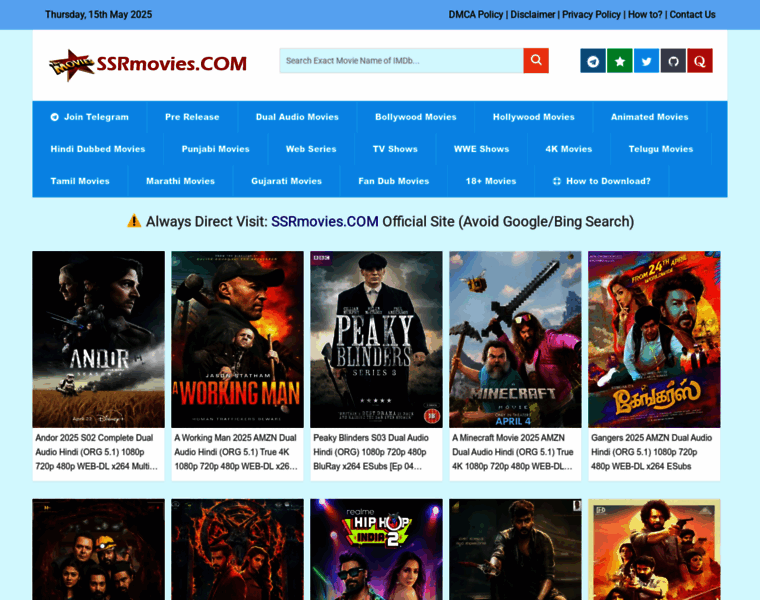760x600 pixels.
Task: Go to Hollywood Movies
Action: (x=534, y=117)
